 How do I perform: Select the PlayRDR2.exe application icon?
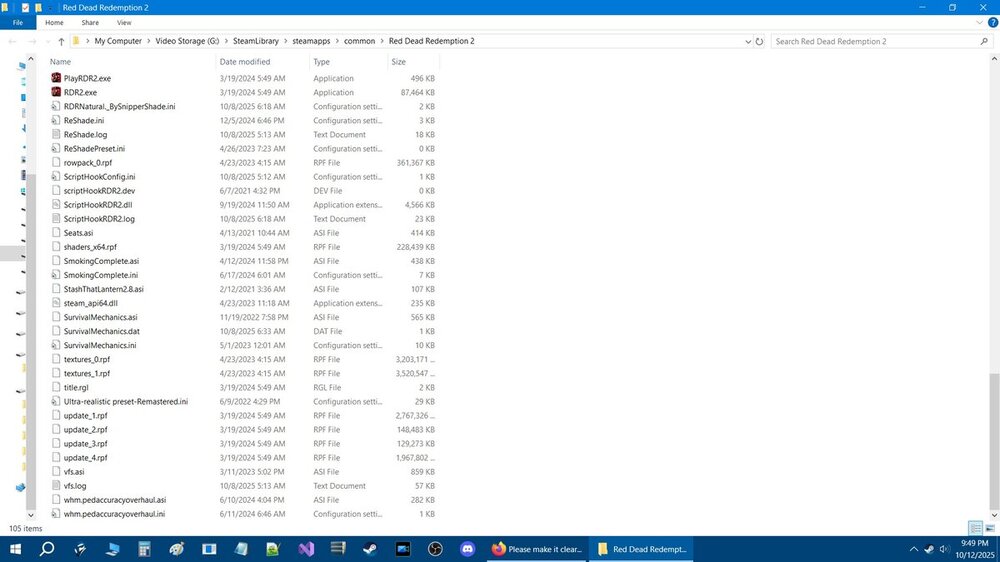coord(56,78)
